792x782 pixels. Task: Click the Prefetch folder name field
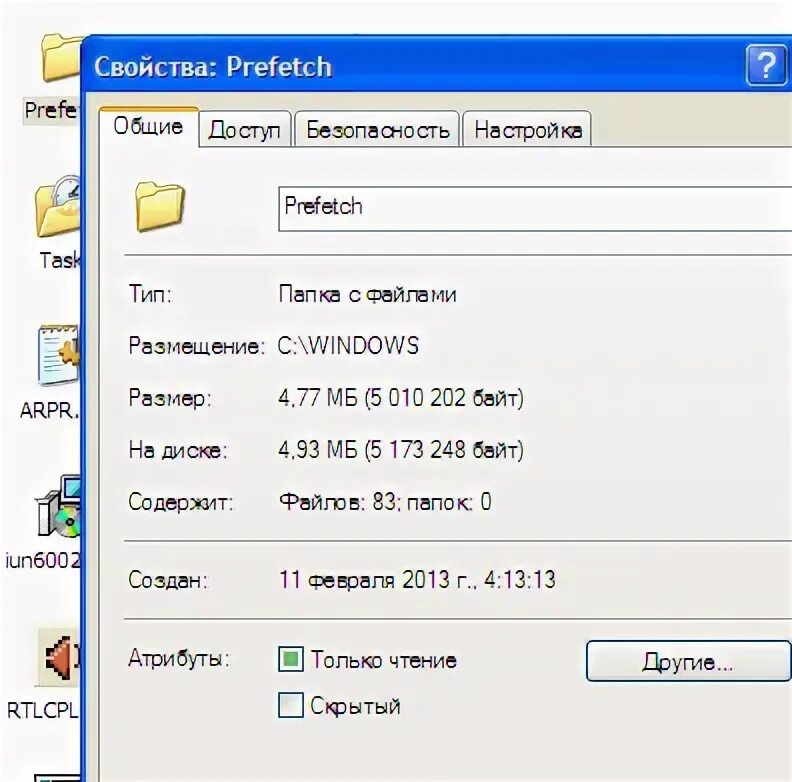tap(534, 208)
